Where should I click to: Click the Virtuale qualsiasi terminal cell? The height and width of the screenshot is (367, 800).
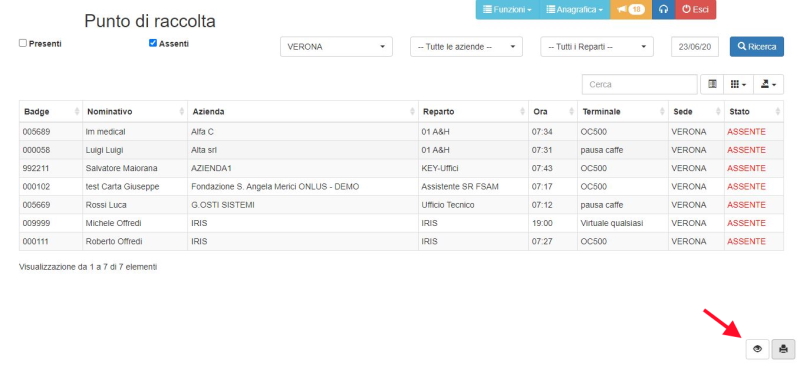click(x=623, y=223)
